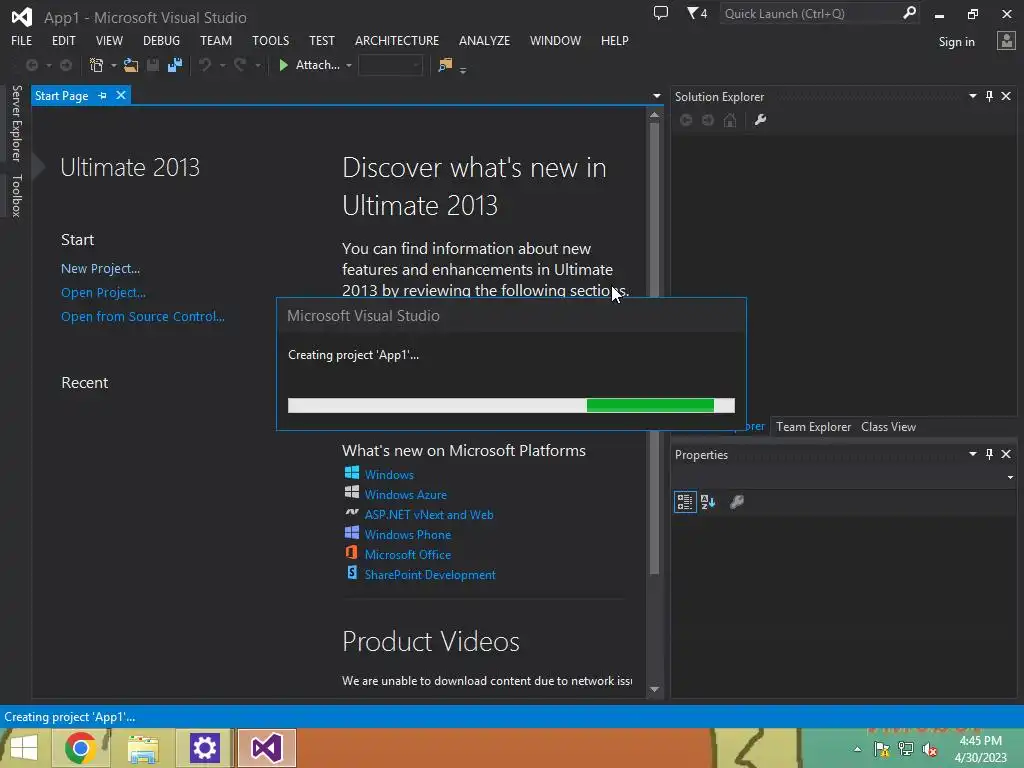
Task: Click the Windows Start button
Action: (24, 748)
